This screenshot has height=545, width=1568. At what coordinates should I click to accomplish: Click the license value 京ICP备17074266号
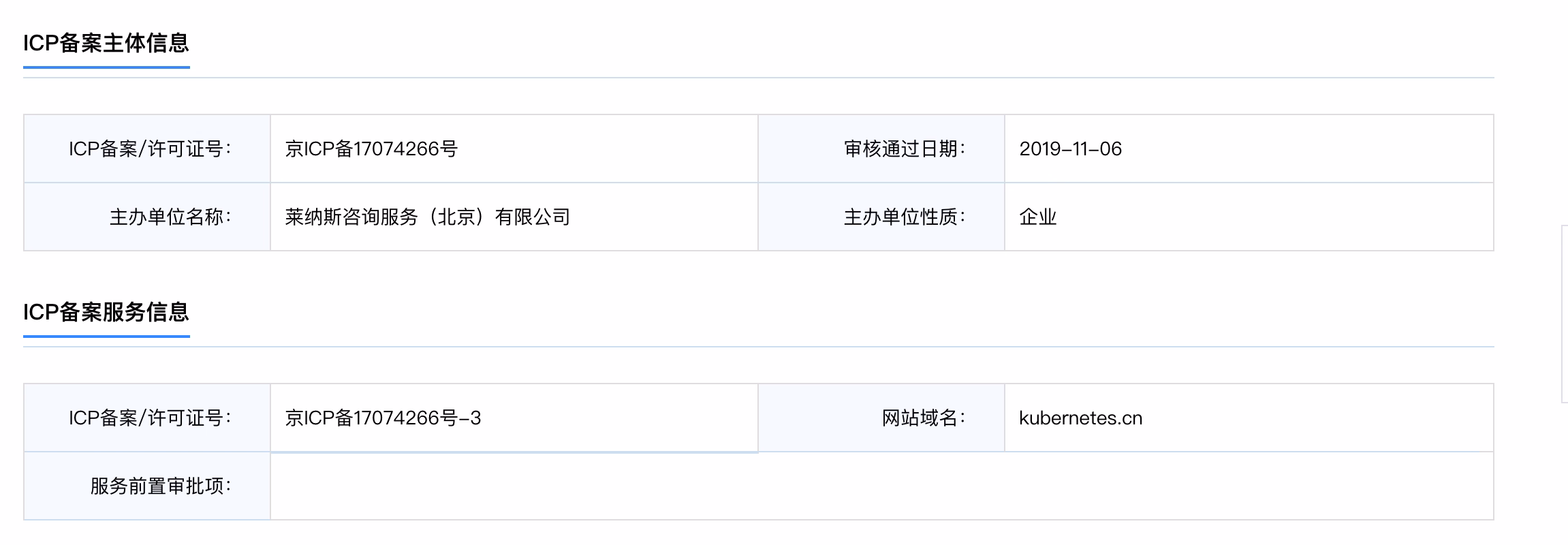click(371, 149)
